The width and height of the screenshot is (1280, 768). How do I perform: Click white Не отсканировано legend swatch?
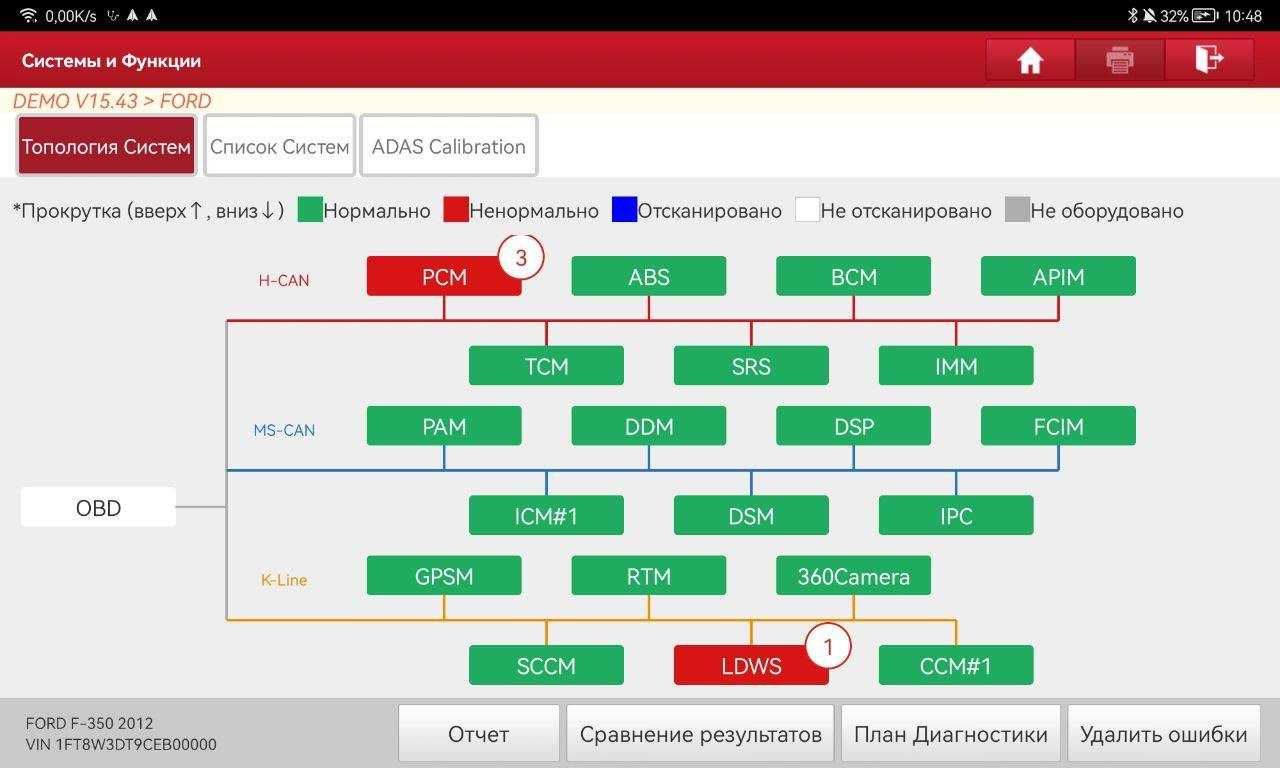coord(807,210)
